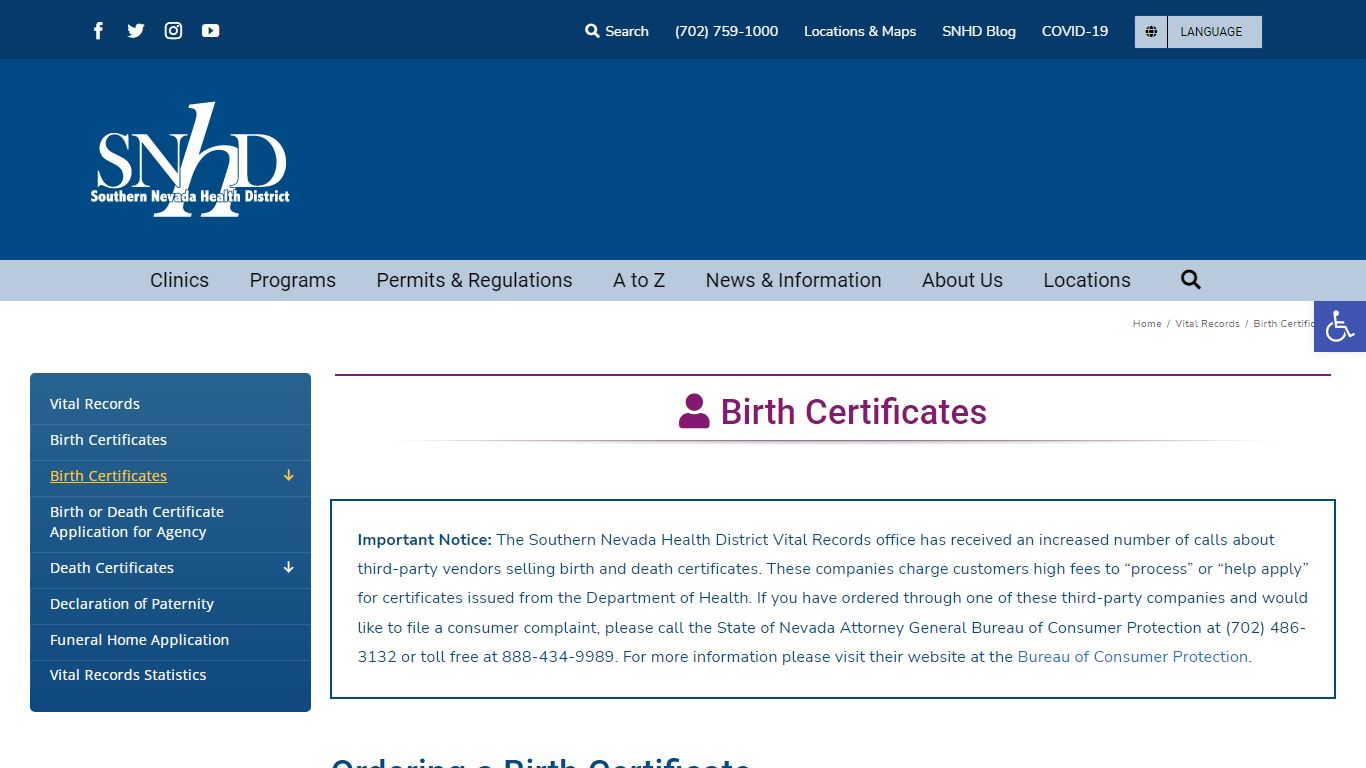Open Death Certificates in the sidebar

(112, 568)
